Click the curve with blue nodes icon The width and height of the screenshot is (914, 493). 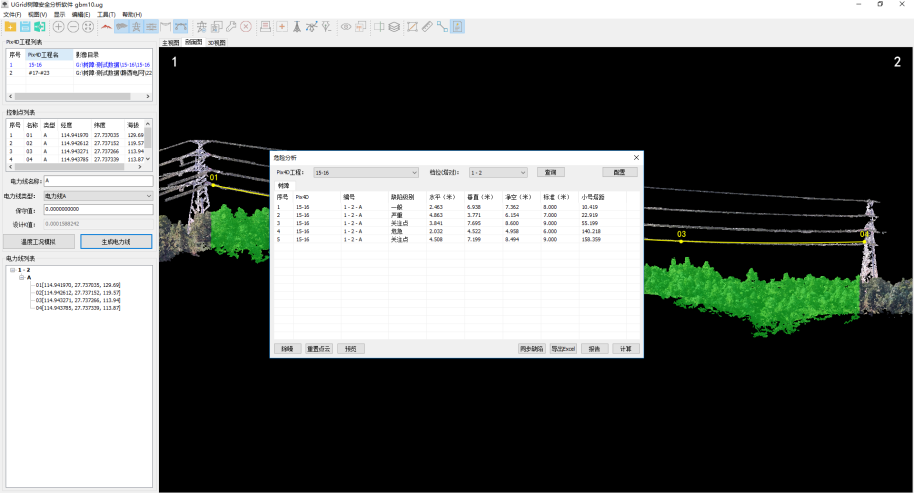coord(312,27)
